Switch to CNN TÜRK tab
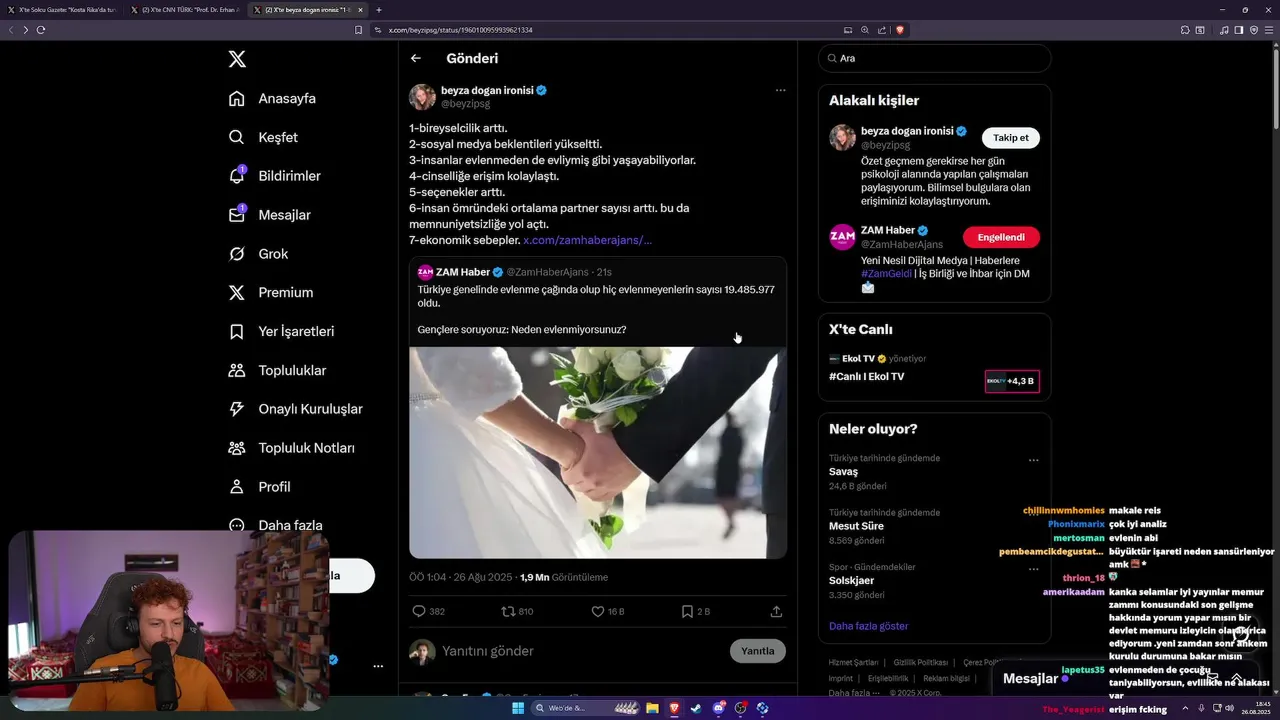The image size is (1280, 720). [x=186, y=10]
